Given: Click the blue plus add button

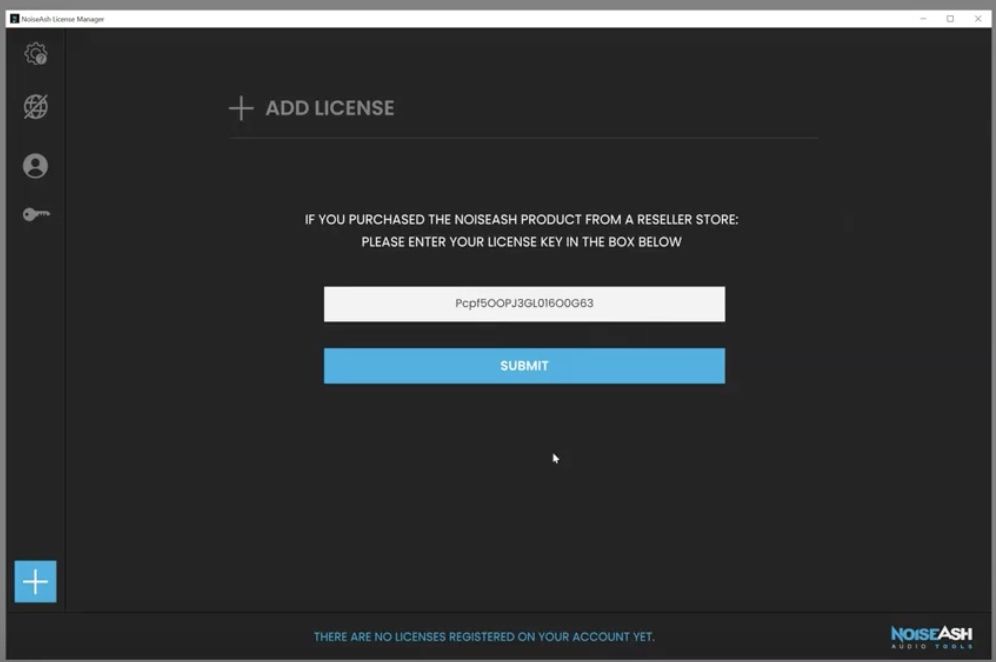Looking at the screenshot, I should (x=36, y=581).
